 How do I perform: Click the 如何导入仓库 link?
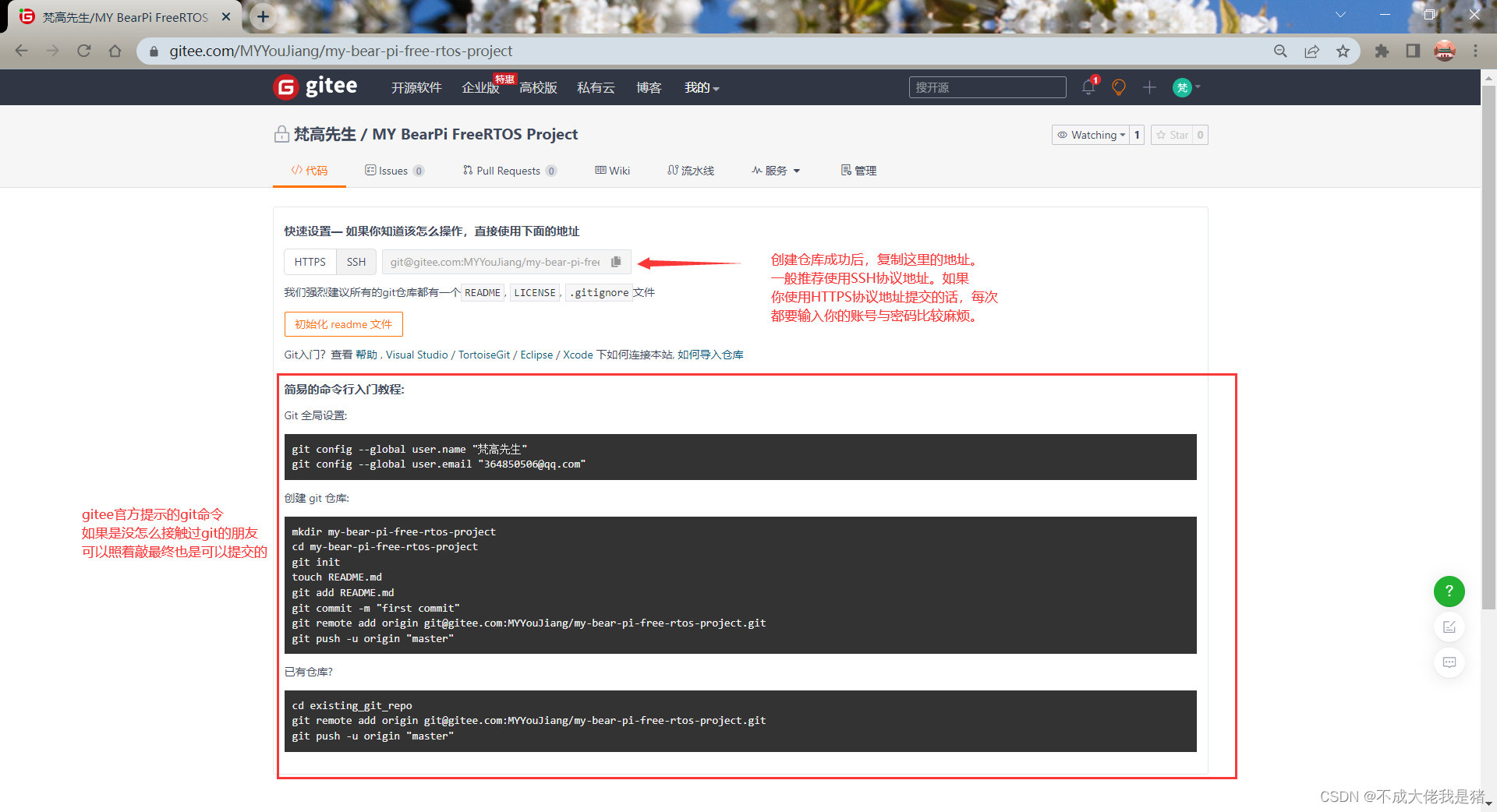pos(710,355)
